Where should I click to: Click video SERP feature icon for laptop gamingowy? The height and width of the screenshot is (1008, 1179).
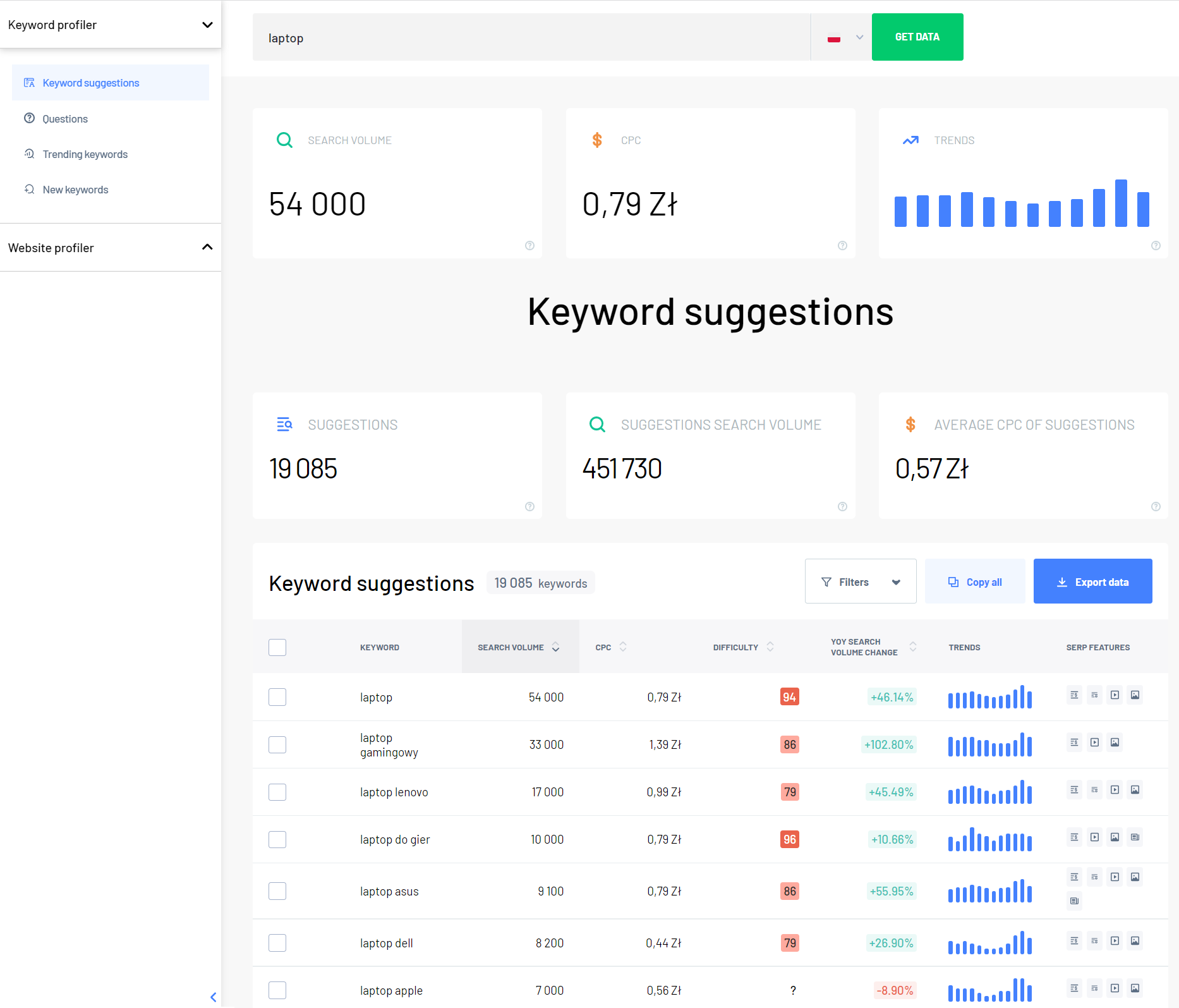pyautogui.click(x=1094, y=743)
